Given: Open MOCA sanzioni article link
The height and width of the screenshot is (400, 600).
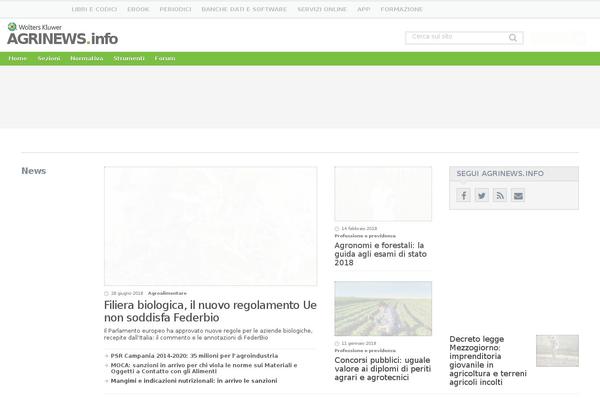Looking at the screenshot, I should click(204, 368).
